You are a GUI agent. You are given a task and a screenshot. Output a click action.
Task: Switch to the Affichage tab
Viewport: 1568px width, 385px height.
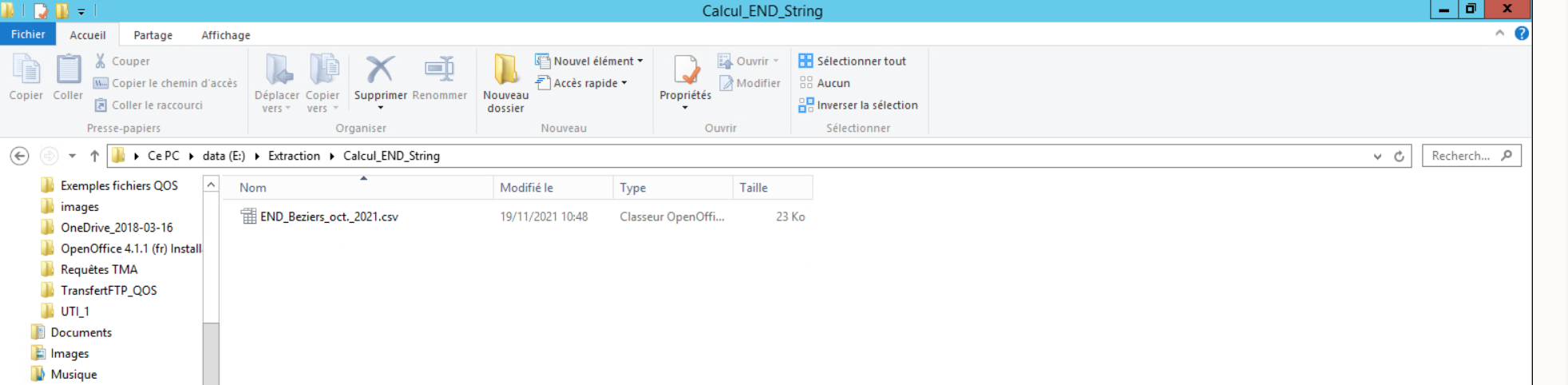(225, 35)
